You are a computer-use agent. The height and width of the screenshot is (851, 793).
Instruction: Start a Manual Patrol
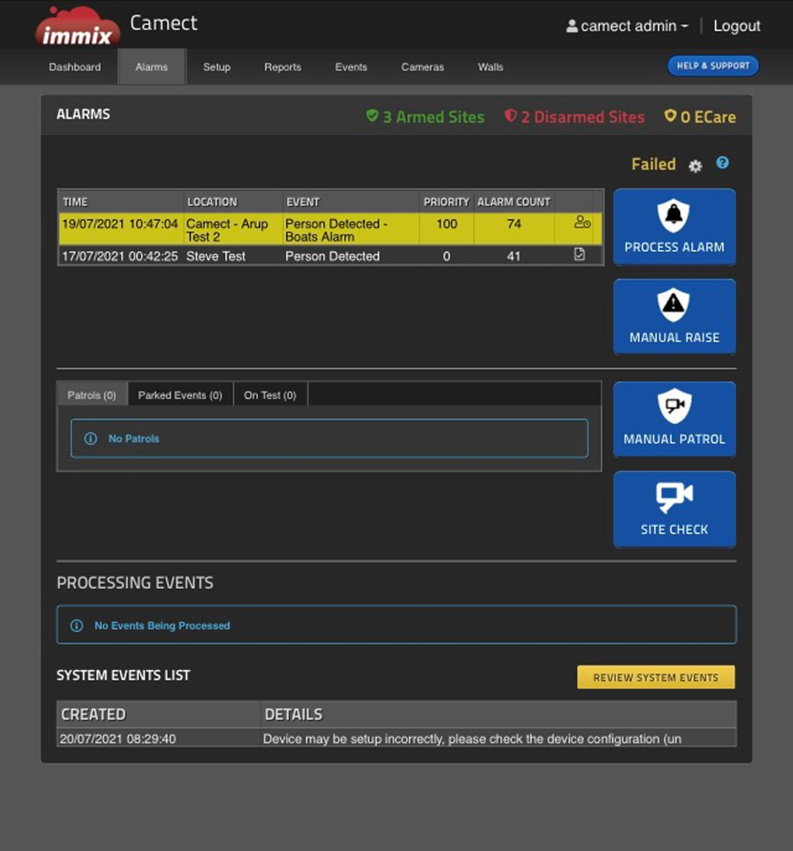(675, 420)
